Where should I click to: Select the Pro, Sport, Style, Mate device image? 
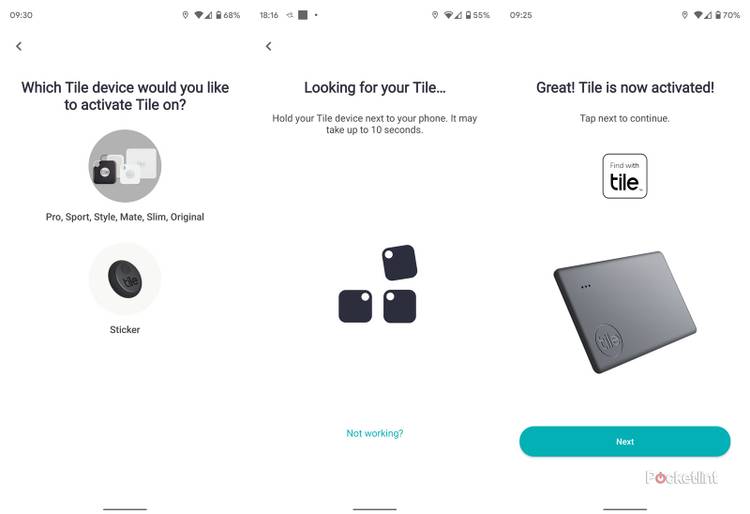coord(125,166)
